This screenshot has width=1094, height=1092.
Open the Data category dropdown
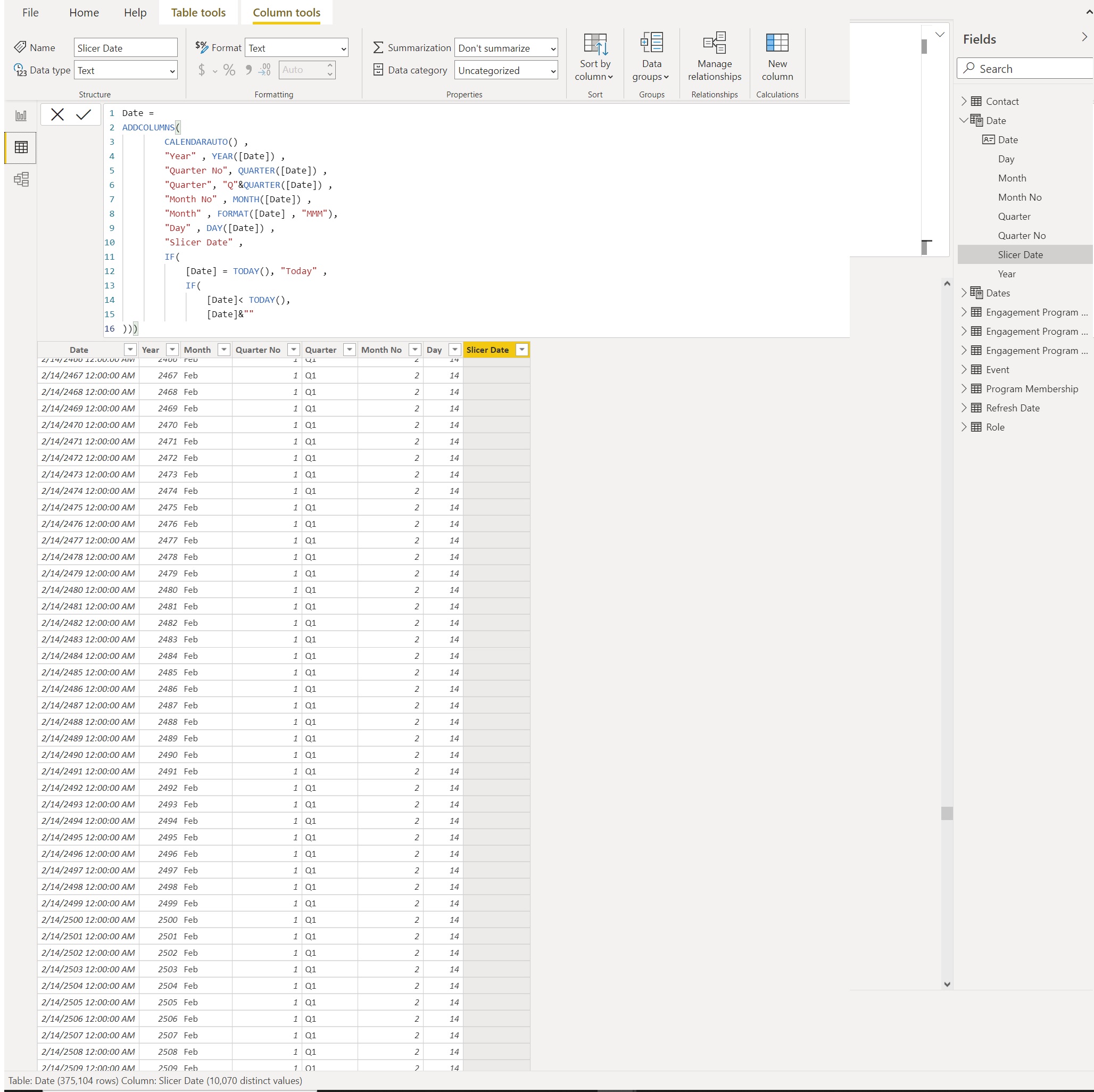click(505, 70)
